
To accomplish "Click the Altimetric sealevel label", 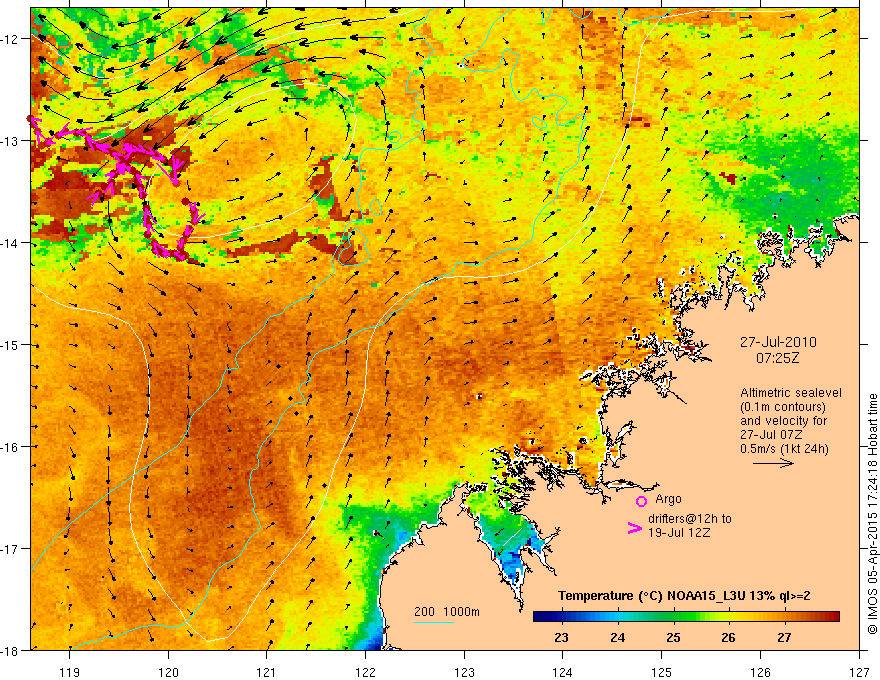I will (791, 393).
